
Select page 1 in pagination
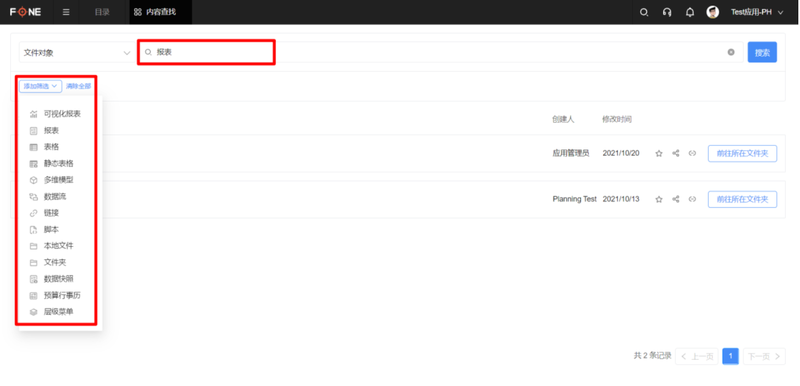coord(731,356)
